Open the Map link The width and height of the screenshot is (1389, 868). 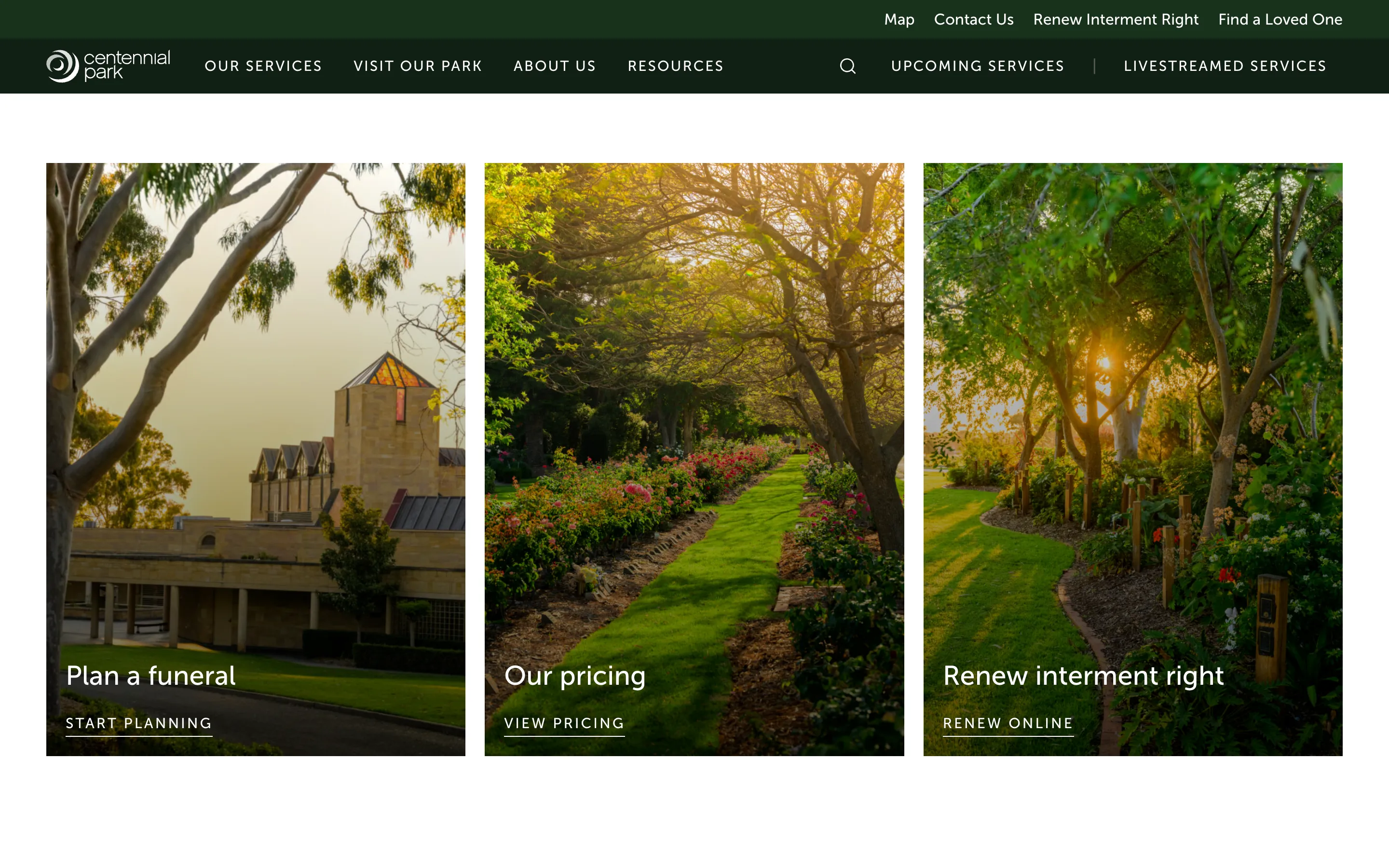[x=899, y=19]
